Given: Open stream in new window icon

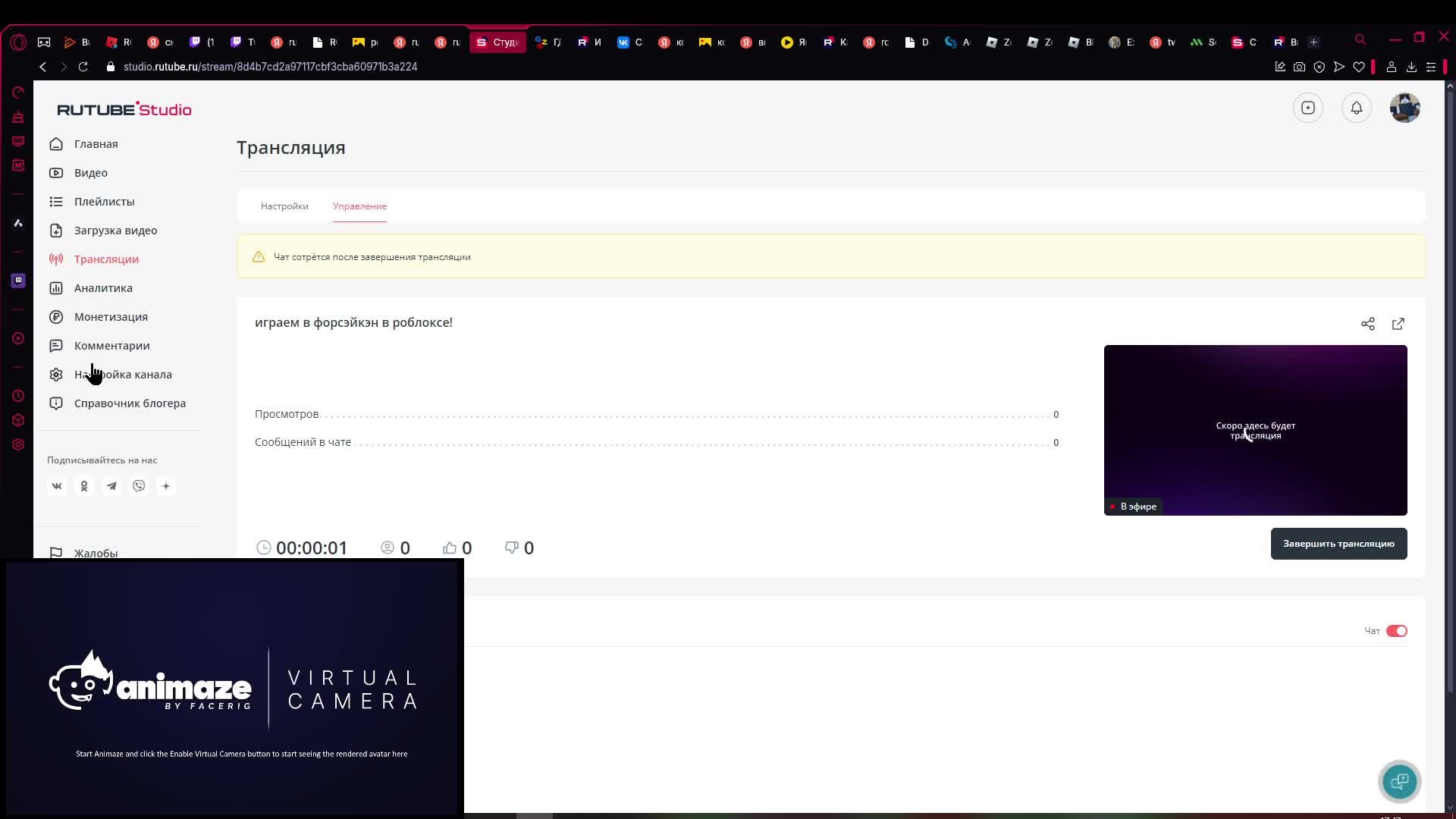Looking at the screenshot, I should [1398, 324].
